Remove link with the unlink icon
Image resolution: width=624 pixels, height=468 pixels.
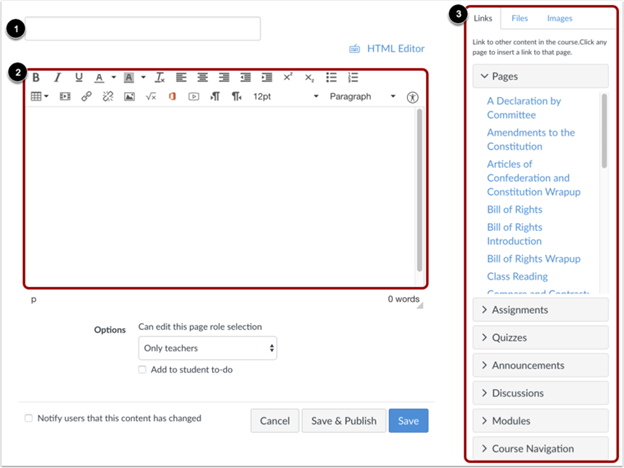[x=108, y=96]
